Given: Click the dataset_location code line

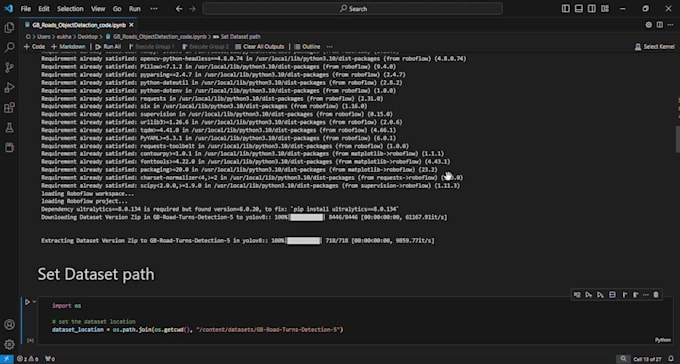Looking at the screenshot, I should pyautogui.click(x=198, y=330).
